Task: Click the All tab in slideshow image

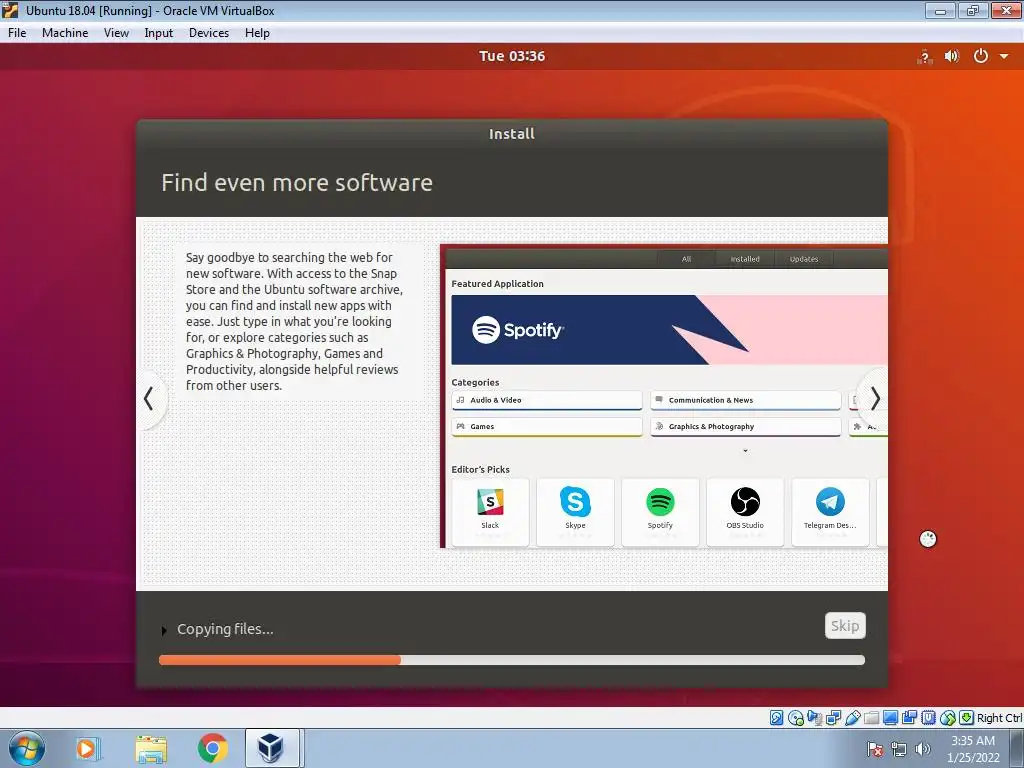Action: pyautogui.click(x=686, y=259)
